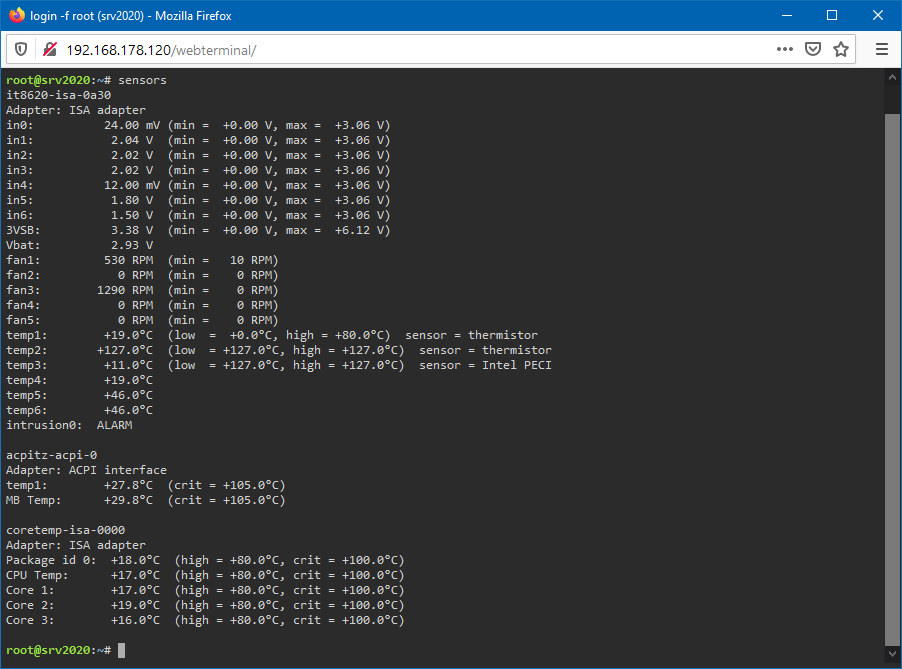
Task: Click the temp2 '+127.0°C' reading
Action: tap(125, 350)
